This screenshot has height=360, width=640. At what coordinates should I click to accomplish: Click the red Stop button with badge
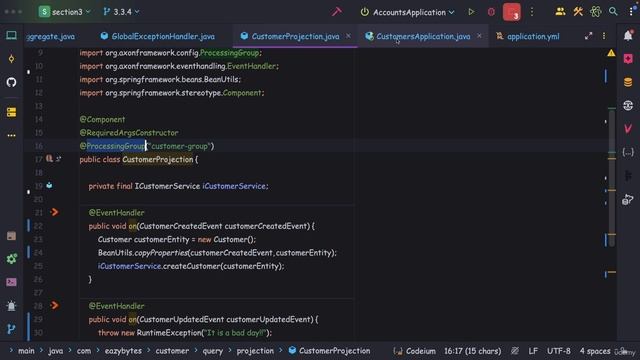[511, 12]
